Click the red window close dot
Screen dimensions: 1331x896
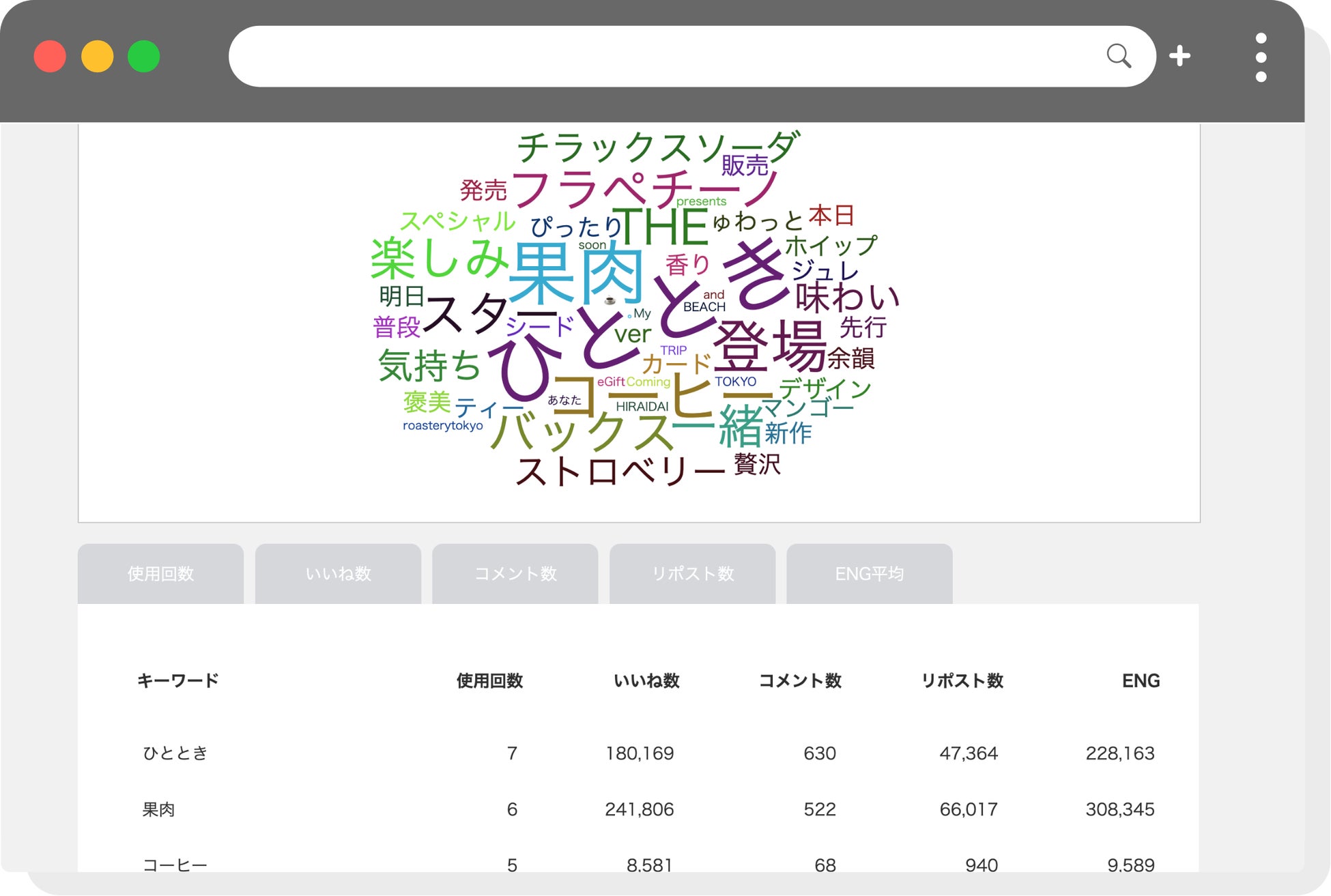50,57
